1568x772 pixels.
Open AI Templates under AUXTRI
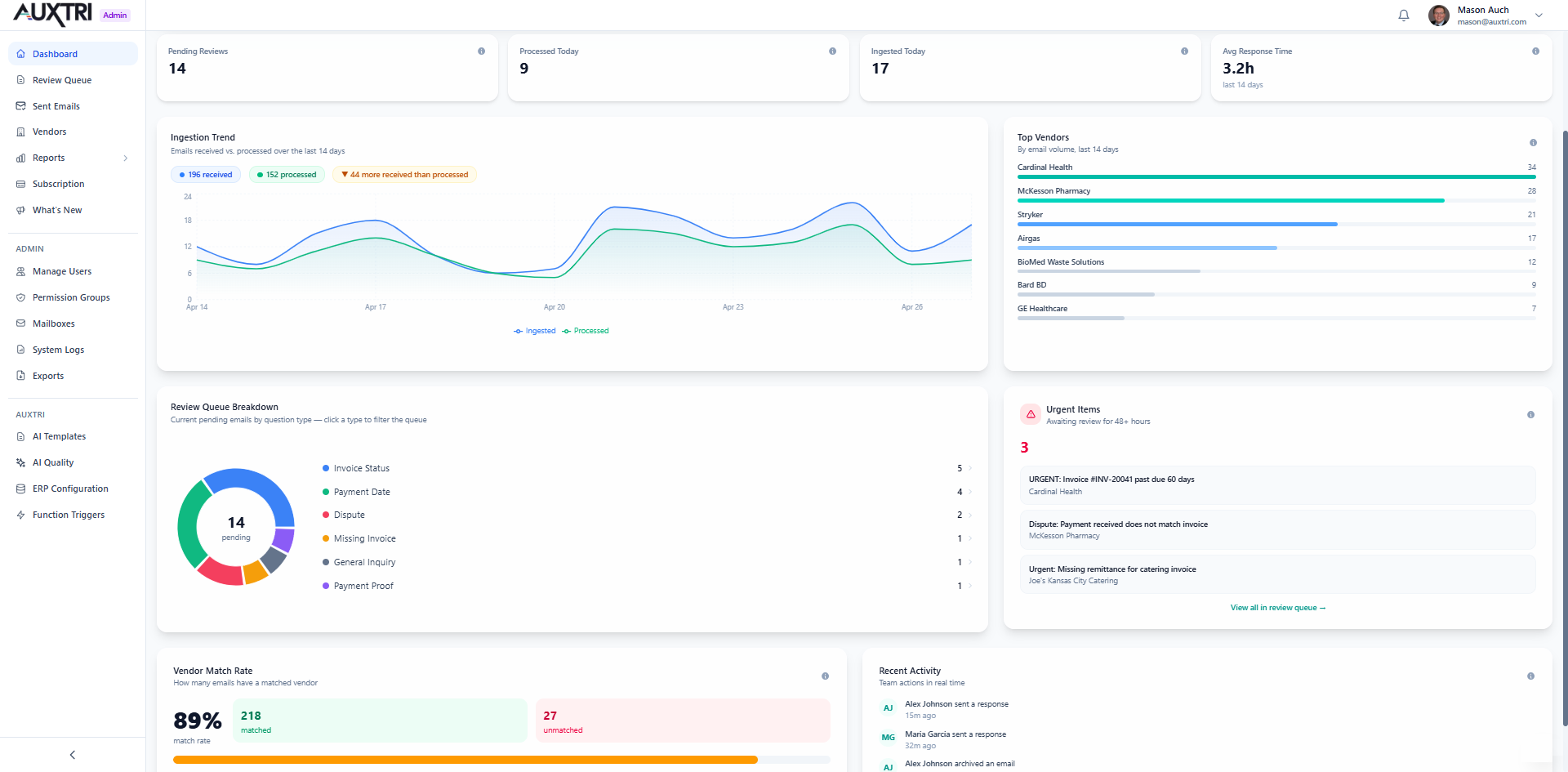pyautogui.click(x=59, y=435)
